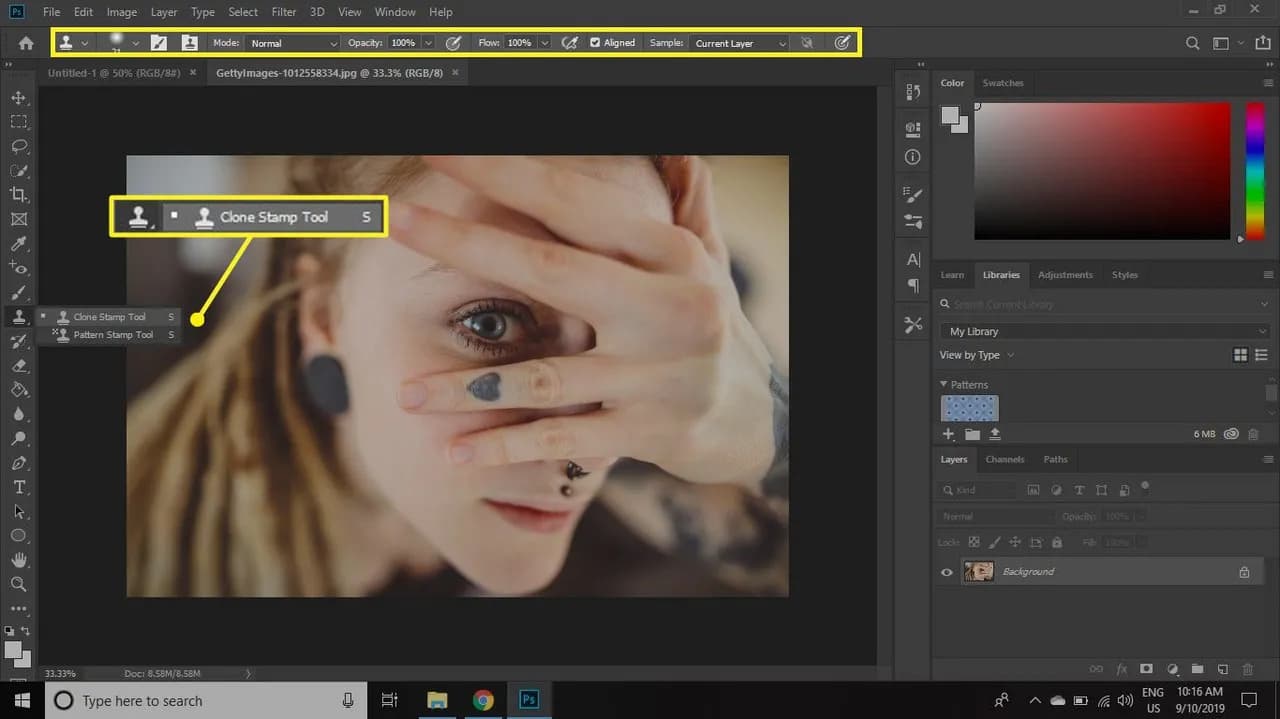Create a new library element with the plus button
The image size is (1280, 719).
coord(948,433)
